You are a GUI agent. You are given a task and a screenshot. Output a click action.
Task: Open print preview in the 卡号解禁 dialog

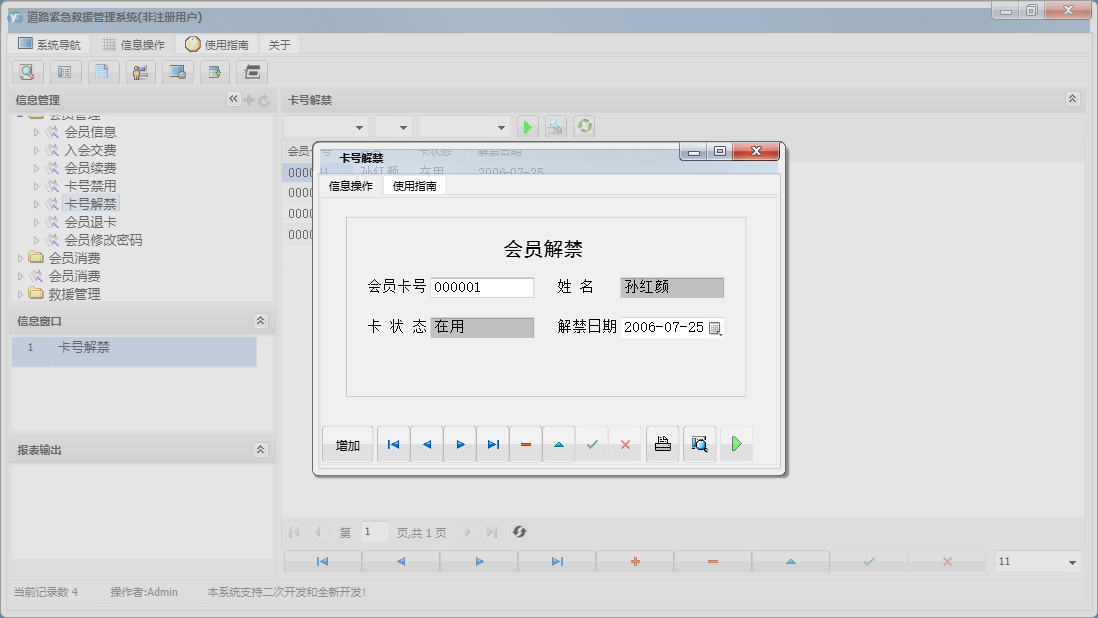coord(699,443)
